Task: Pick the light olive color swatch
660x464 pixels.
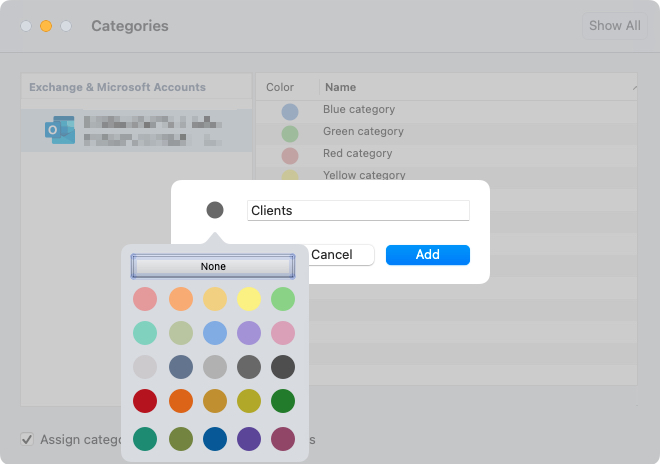Action: (x=181, y=333)
